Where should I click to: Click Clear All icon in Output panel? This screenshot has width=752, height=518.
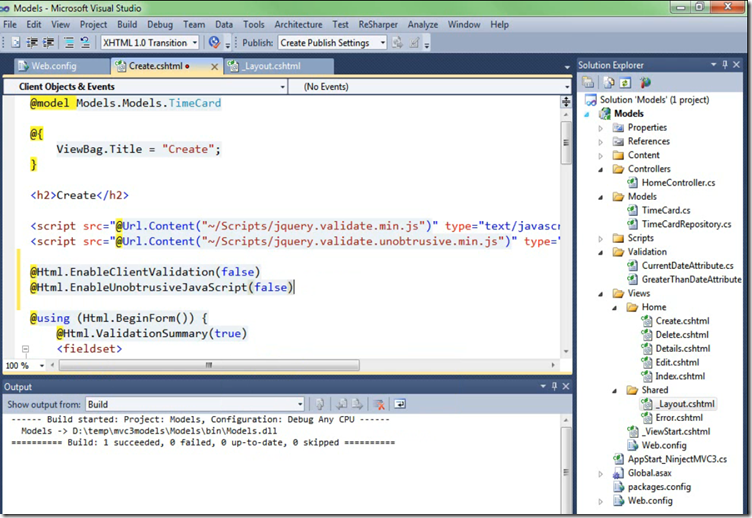(x=379, y=404)
